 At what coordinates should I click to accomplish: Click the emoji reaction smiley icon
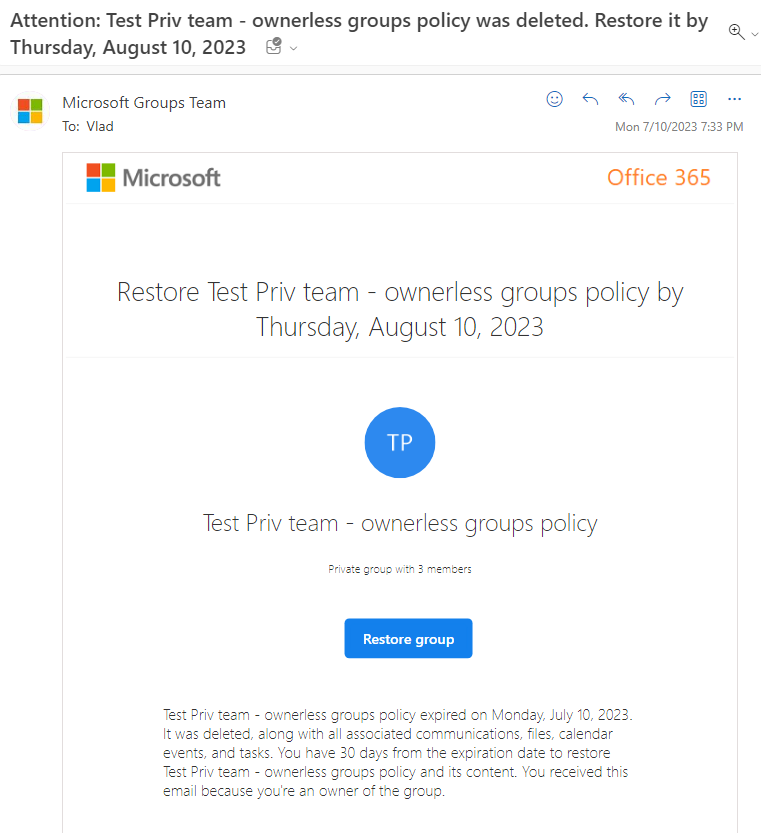tap(554, 99)
